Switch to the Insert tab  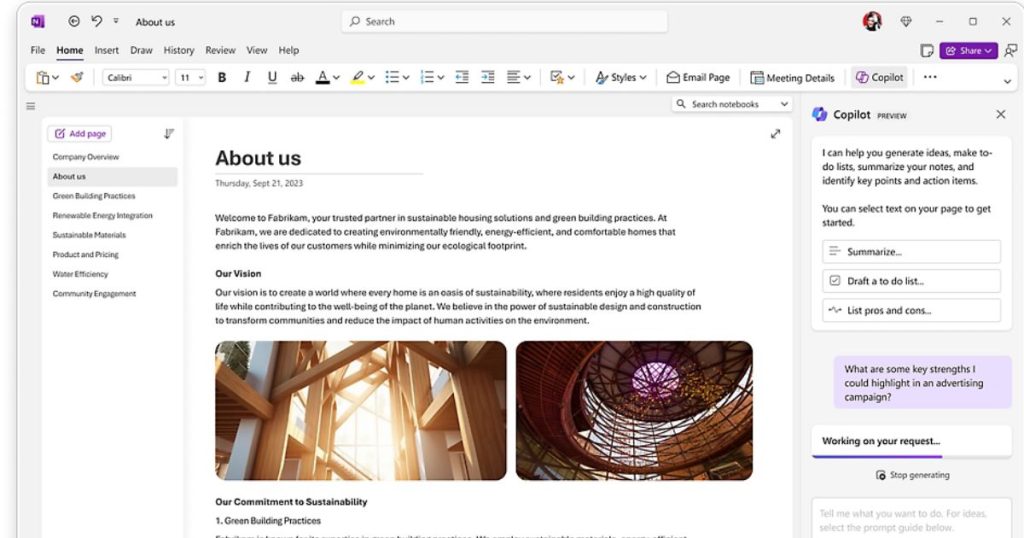(x=106, y=50)
